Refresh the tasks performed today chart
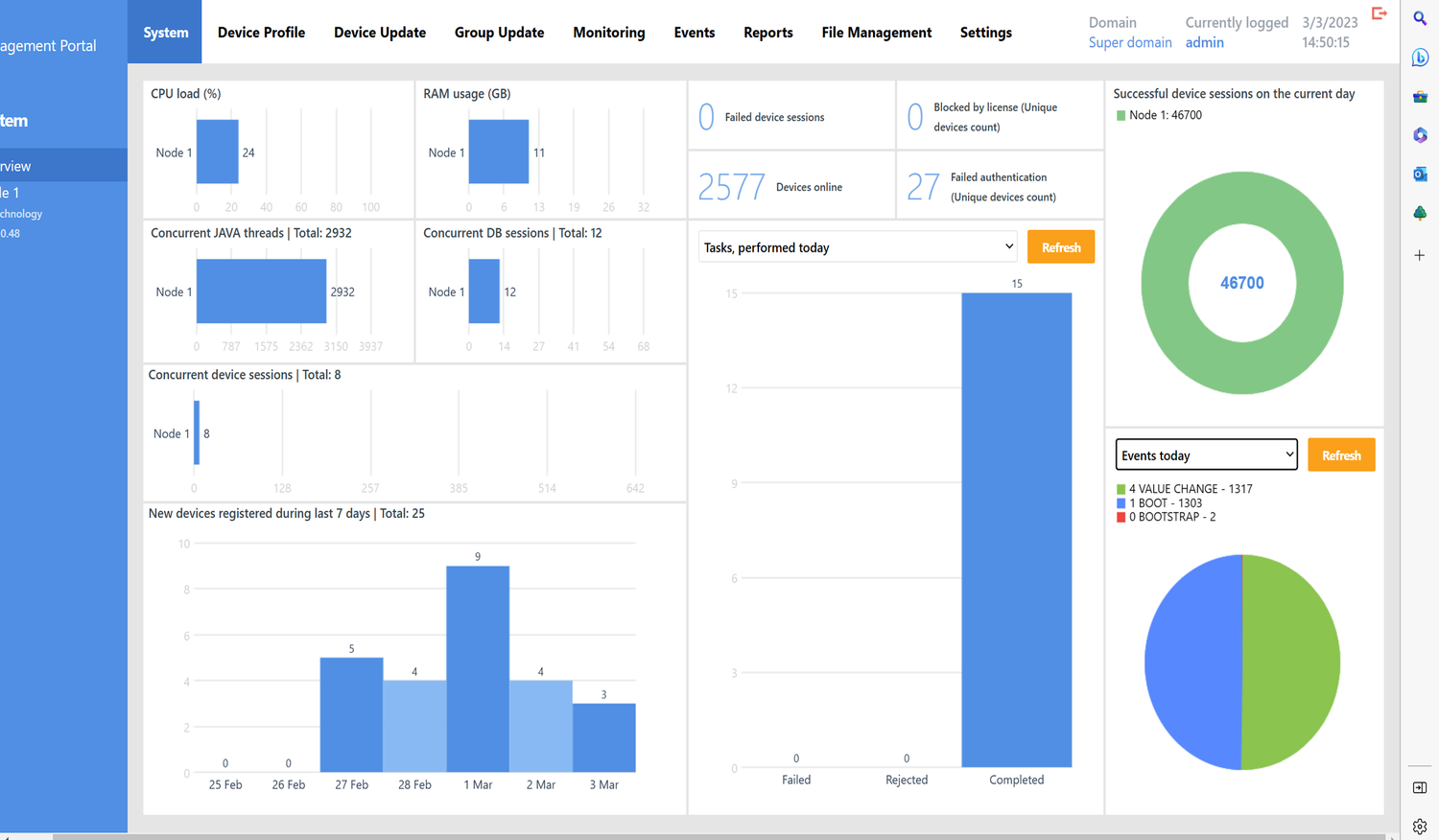1439x840 pixels. tap(1061, 247)
